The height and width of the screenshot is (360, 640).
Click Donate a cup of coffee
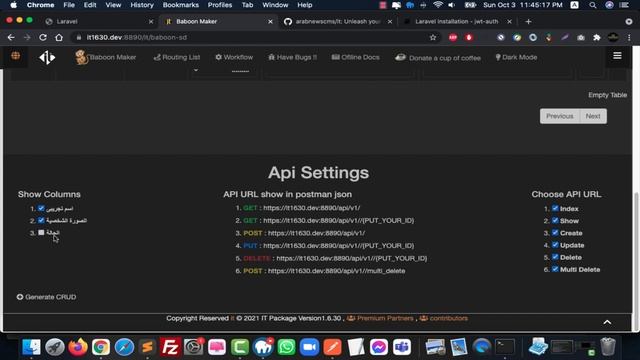pos(438,58)
